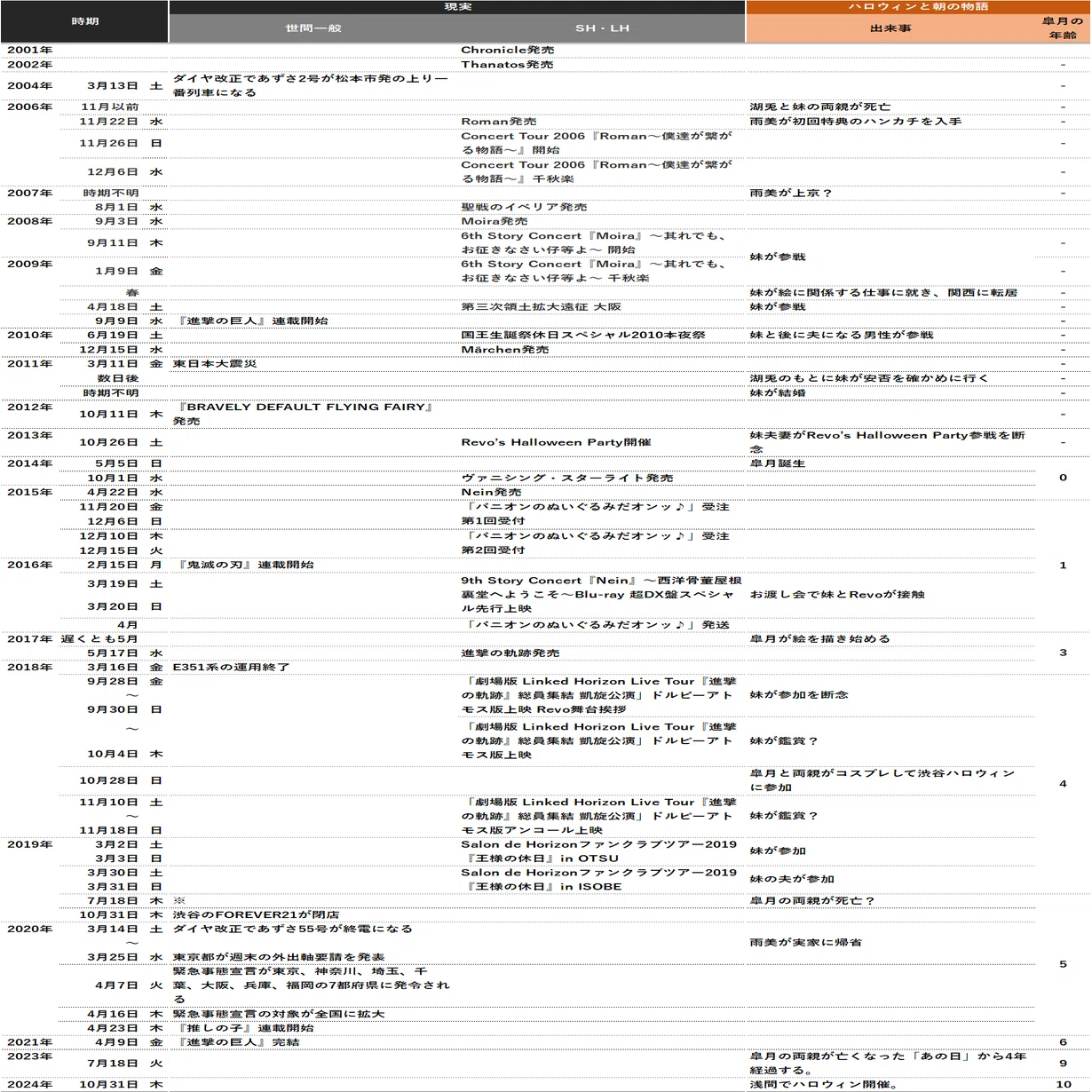Screen dimensions: 1092x1092
Task: Select the 2011年 year cell
Action: click(x=30, y=364)
